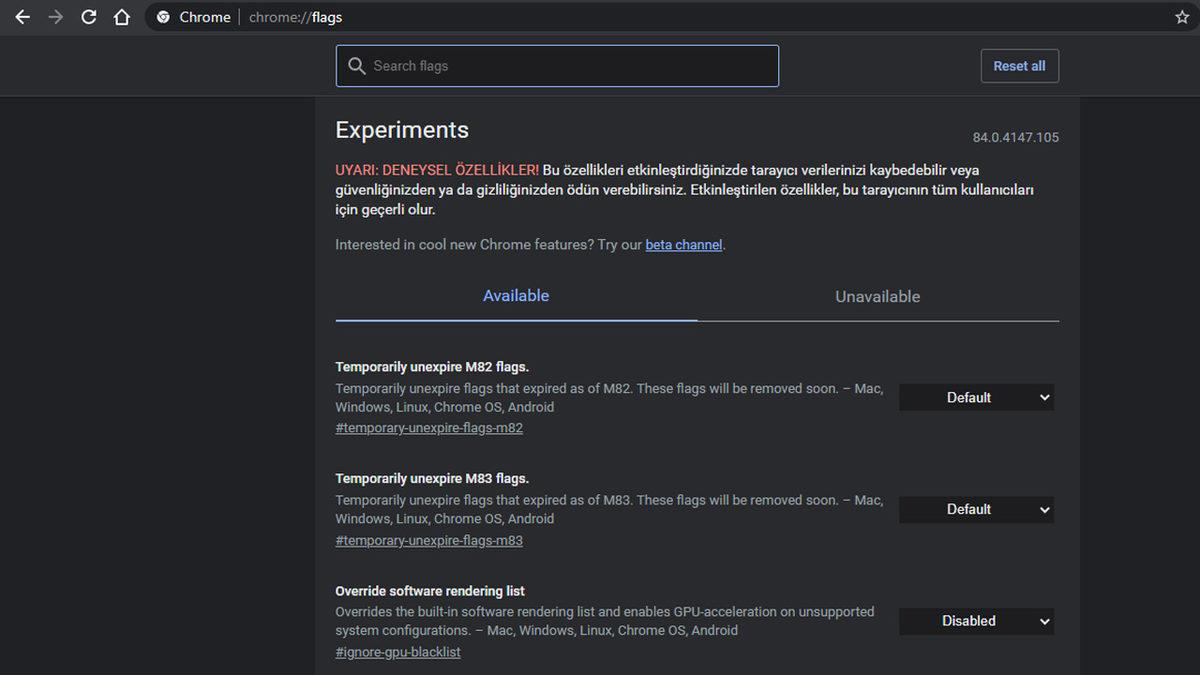Click the bookmark star icon

point(1179,17)
